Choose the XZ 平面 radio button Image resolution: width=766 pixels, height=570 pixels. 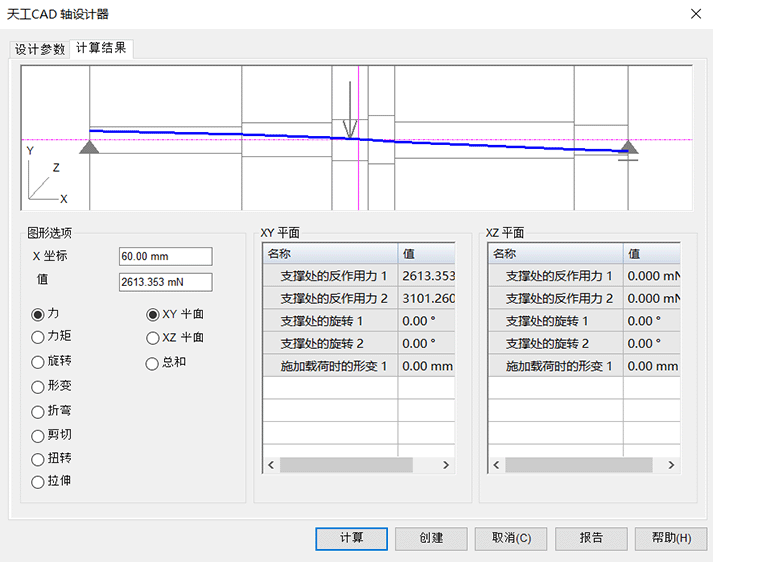(153, 338)
